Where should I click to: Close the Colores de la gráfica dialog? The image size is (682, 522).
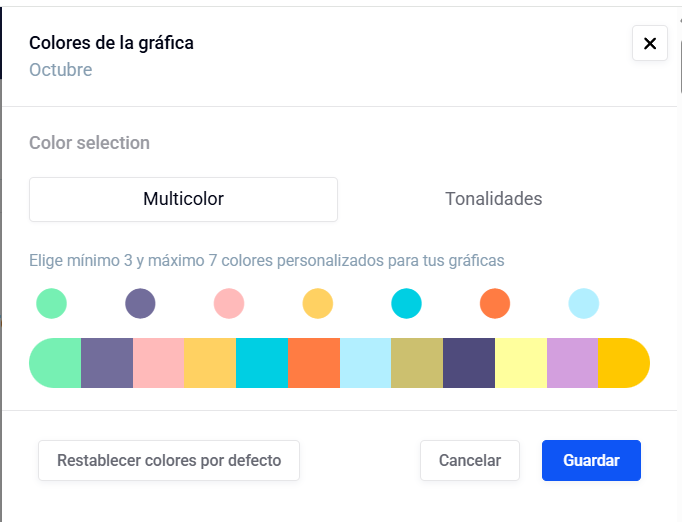(649, 43)
